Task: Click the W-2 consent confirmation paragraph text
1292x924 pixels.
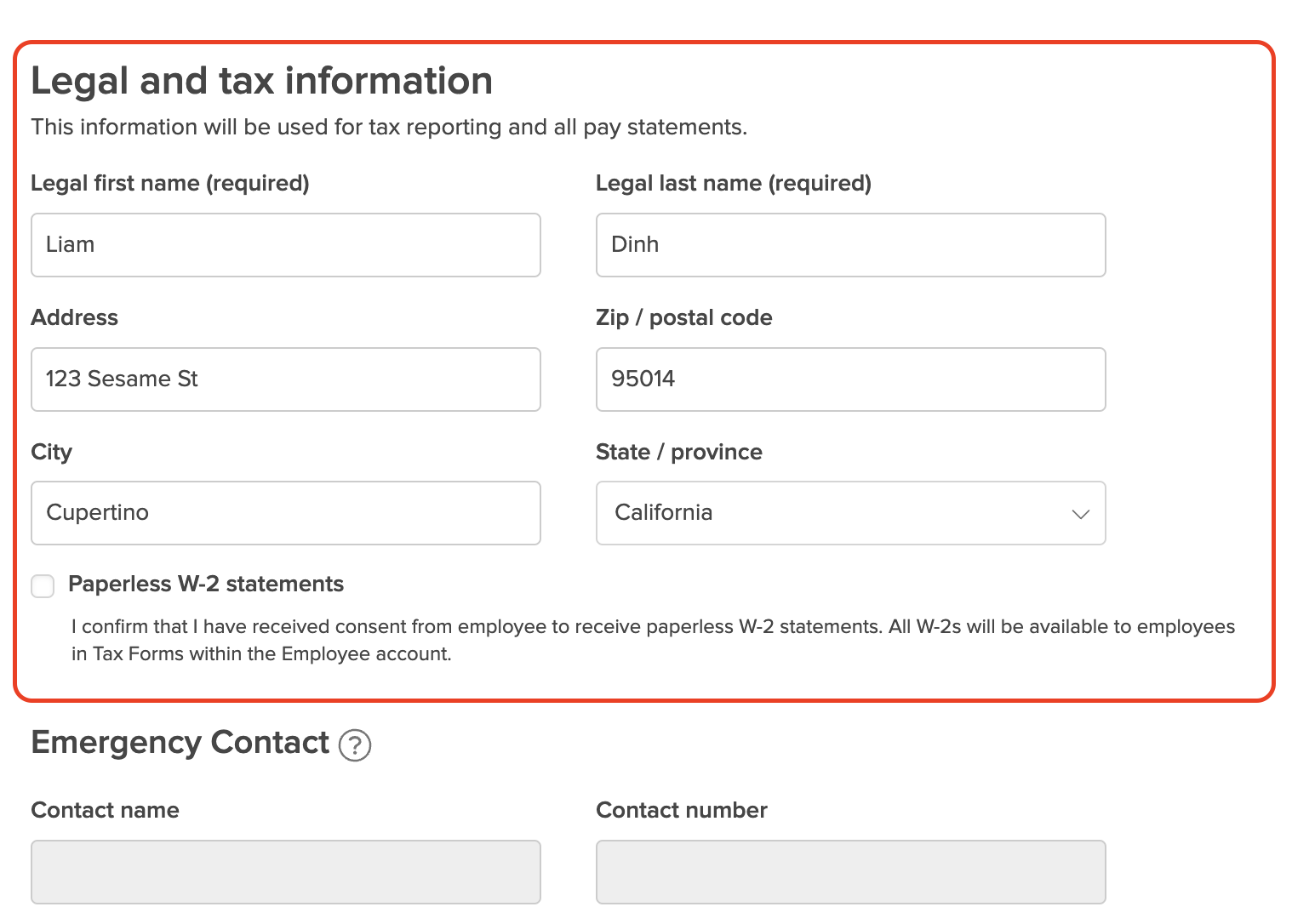Action: click(653, 640)
